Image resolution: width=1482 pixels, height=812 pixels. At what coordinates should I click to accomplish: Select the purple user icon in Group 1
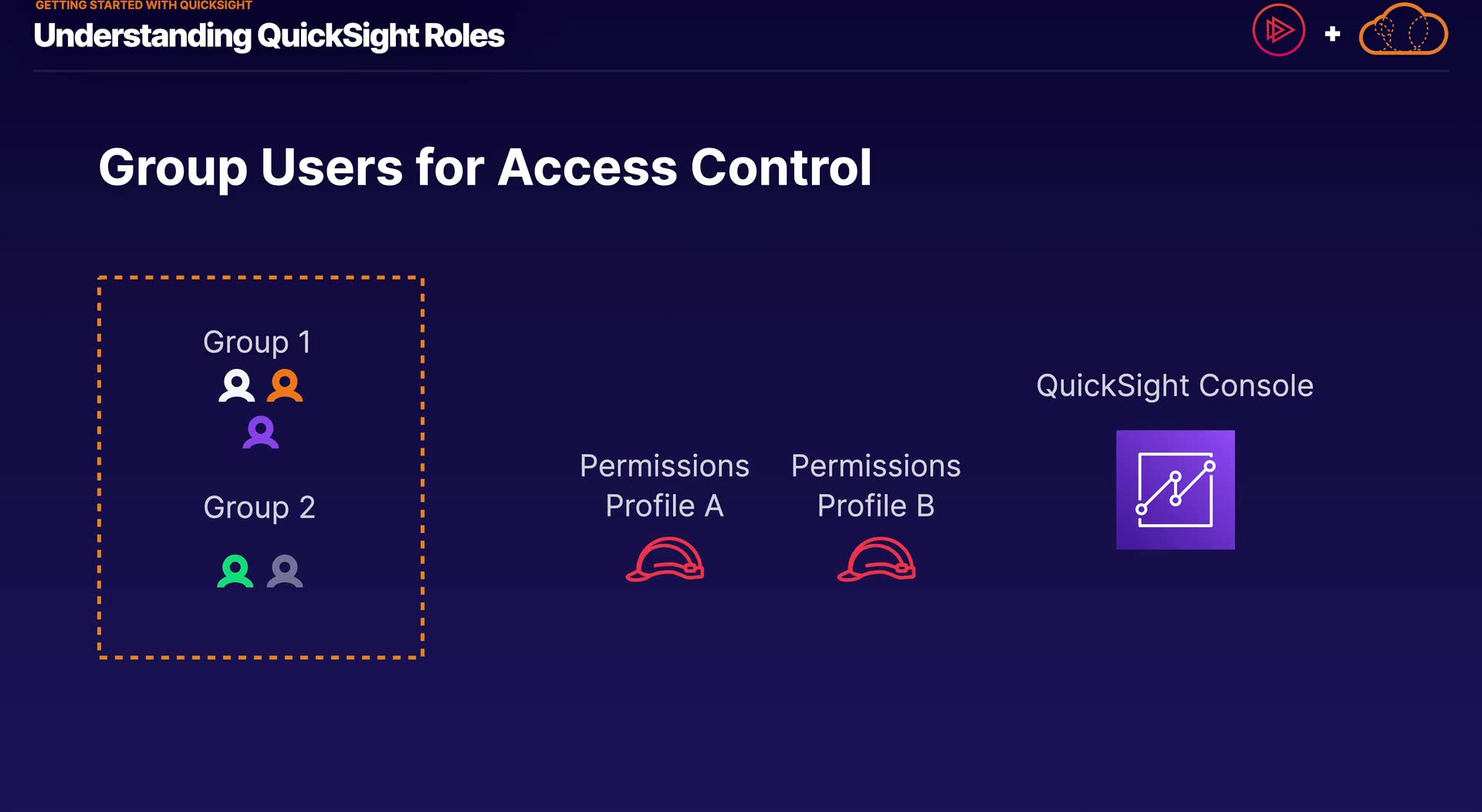point(261,432)
